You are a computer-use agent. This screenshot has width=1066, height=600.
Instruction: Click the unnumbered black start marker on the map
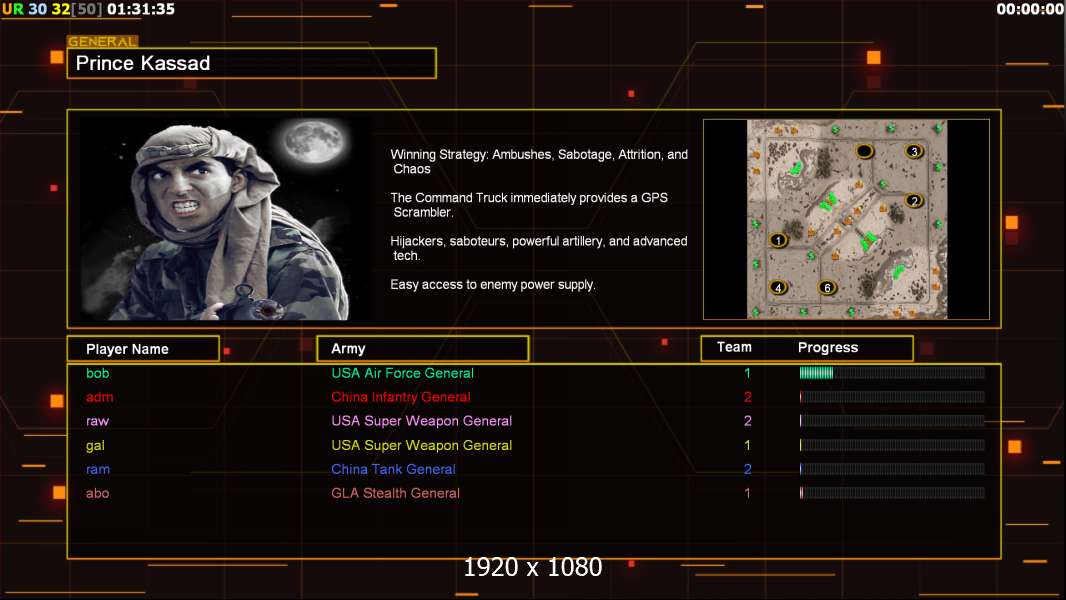point(864,151)
